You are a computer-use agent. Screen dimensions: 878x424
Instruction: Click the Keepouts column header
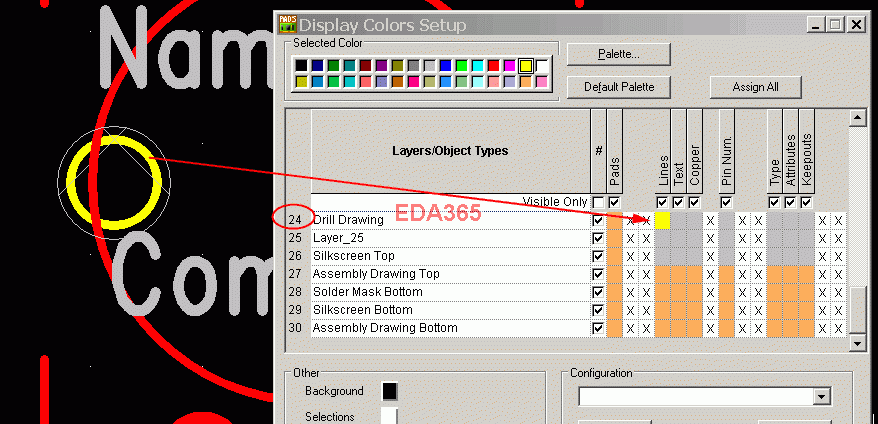806,151
